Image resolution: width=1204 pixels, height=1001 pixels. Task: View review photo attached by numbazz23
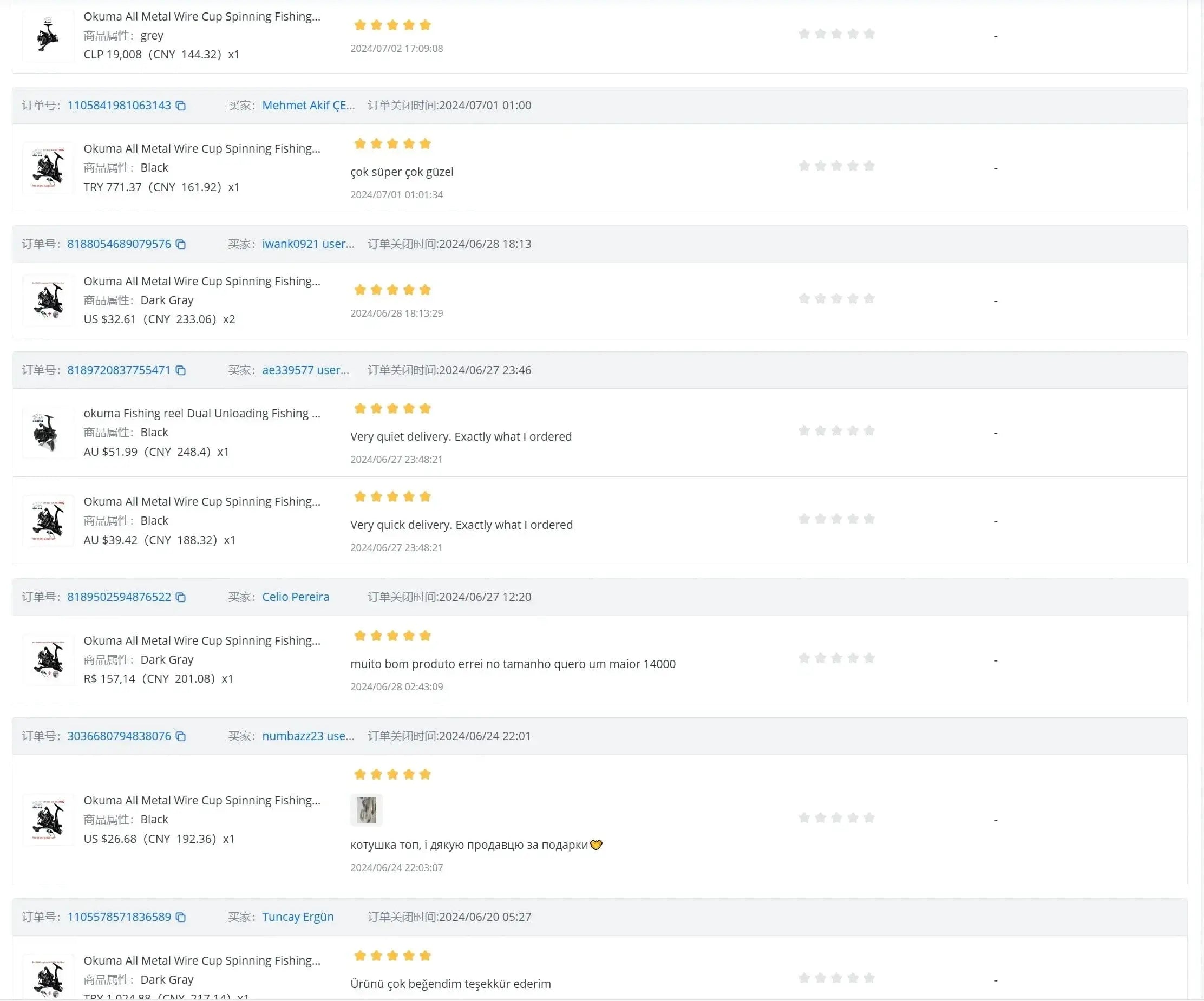tap(367, 809)
